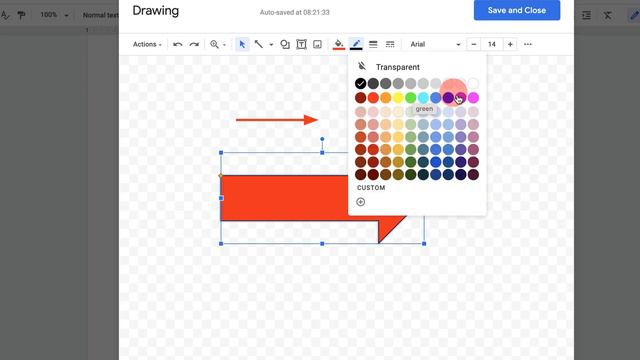
Task: Pick the cyan swatch
Action: click(423, 98)
